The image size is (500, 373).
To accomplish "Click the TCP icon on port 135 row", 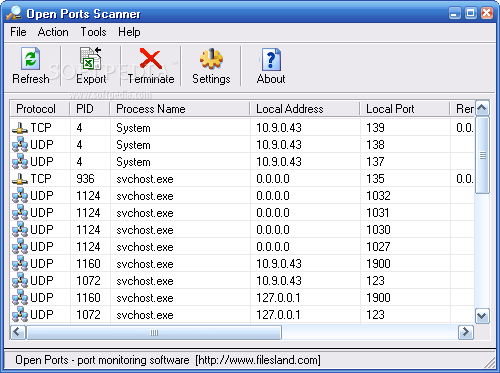I will (x=20, y=179).
